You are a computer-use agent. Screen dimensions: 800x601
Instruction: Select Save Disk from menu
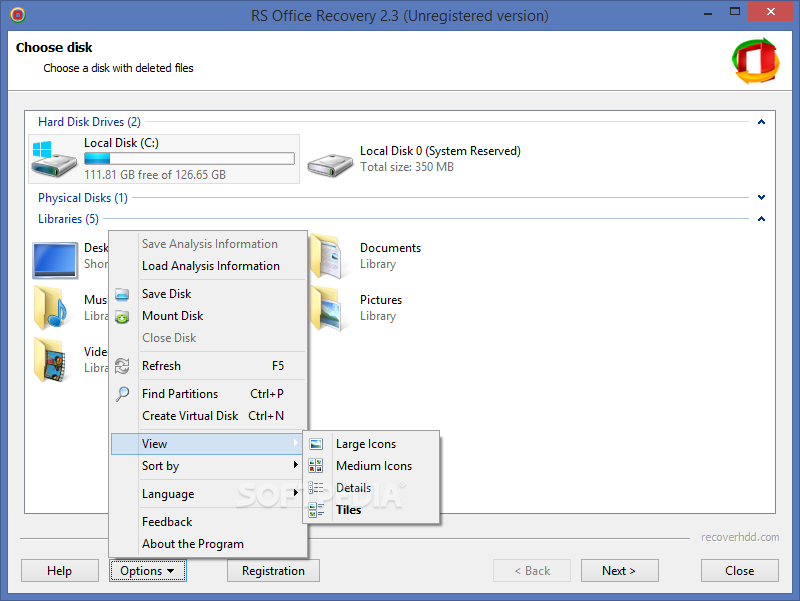pyautogui.click(x=167, y=294)
